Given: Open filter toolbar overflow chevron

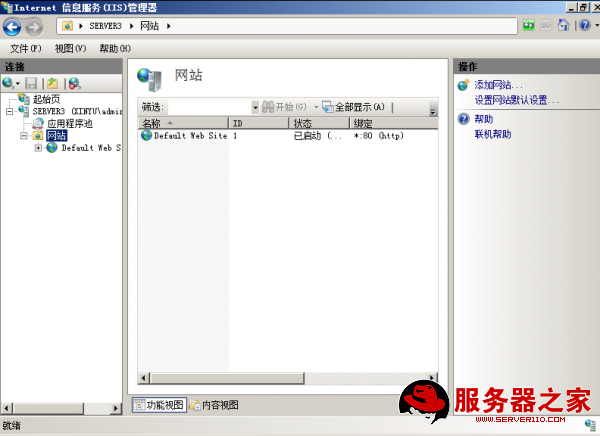Looking at the screenshot, I should pos(433,109).
